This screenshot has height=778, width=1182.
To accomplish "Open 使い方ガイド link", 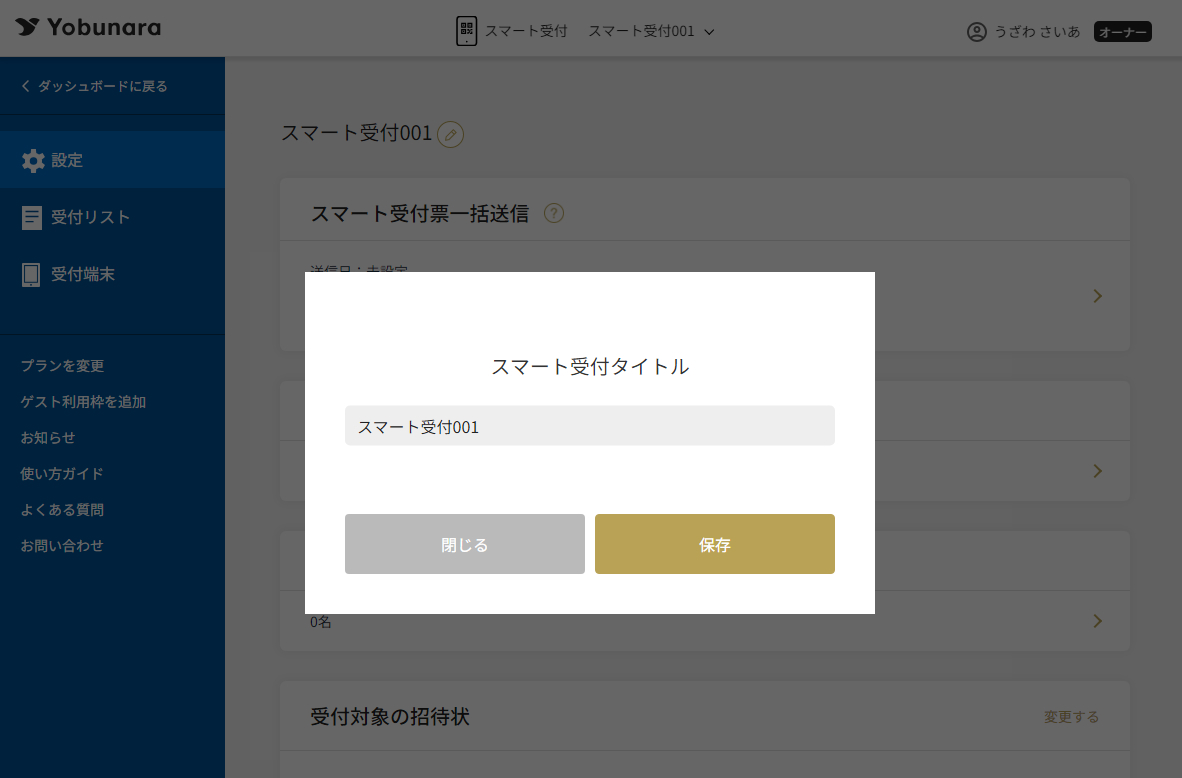I will click(x=62, y=473).
